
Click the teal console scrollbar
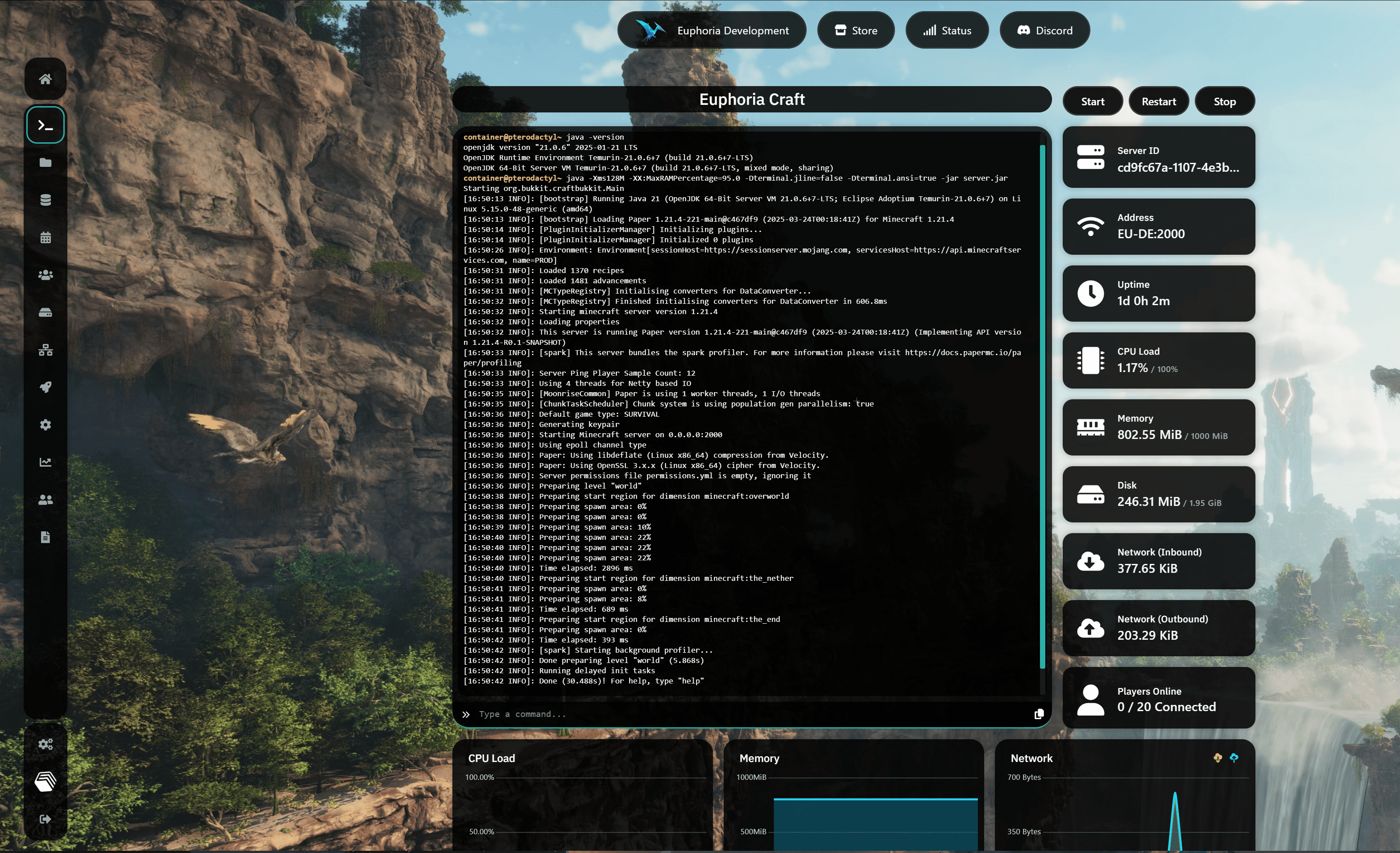tap(1042, 406)
